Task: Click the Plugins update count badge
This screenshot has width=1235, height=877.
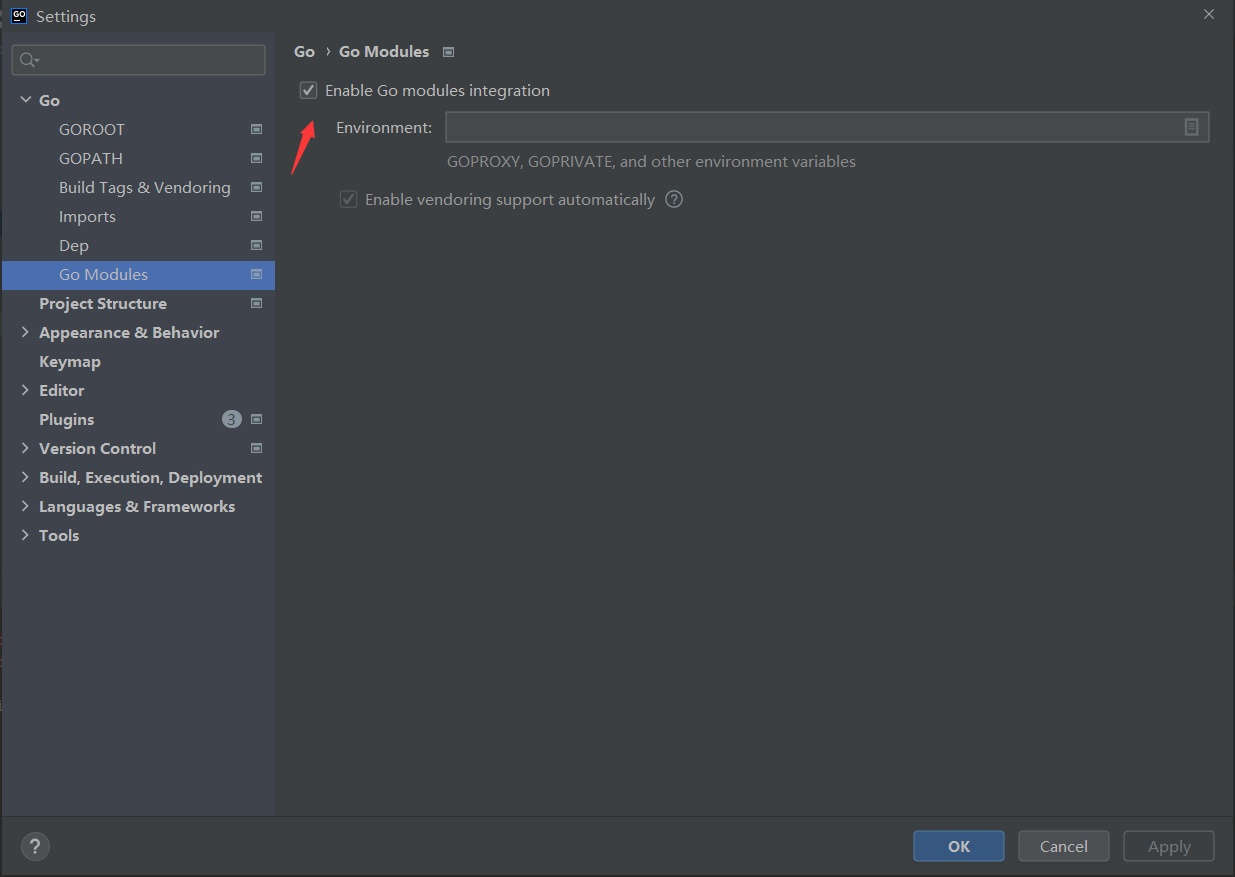Action: 232,419
